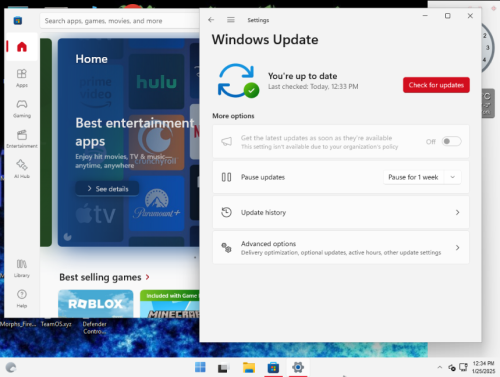Click the widget icon at taskbar left

coord(11,367)
